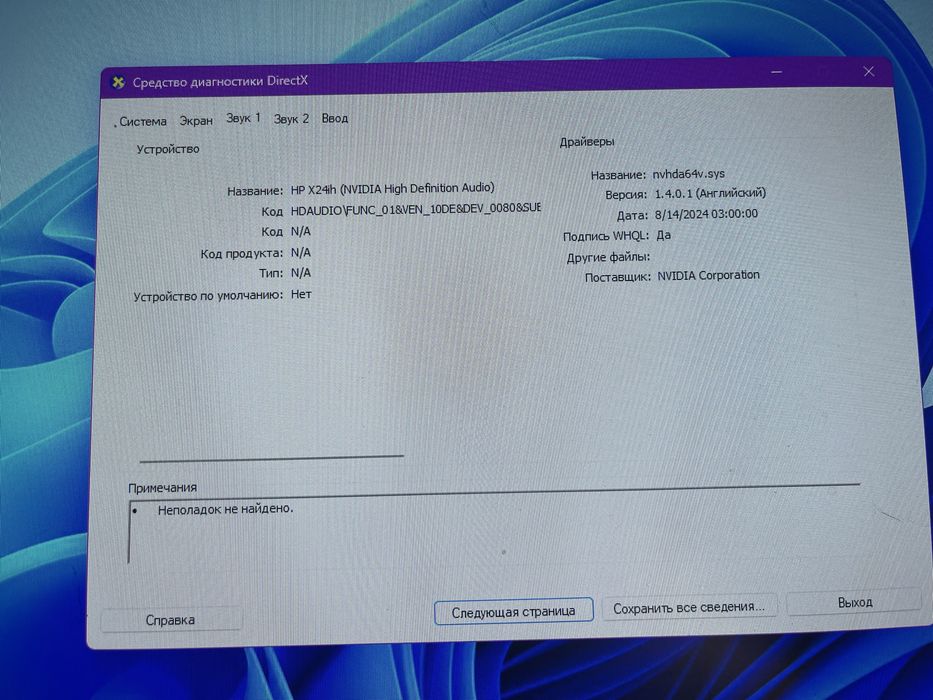Click the driver file name nvhda64v.sys
This screenshot has height=700, width=933.
pos(688,174)
